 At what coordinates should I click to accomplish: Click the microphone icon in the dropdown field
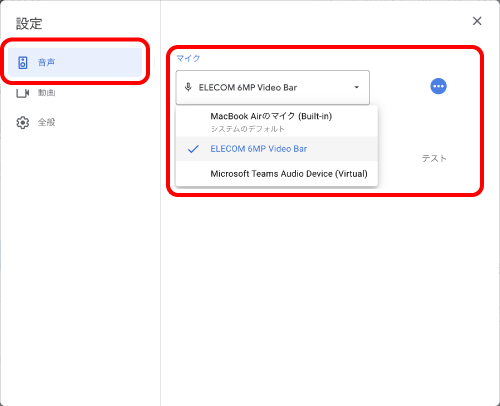[188, 87]
